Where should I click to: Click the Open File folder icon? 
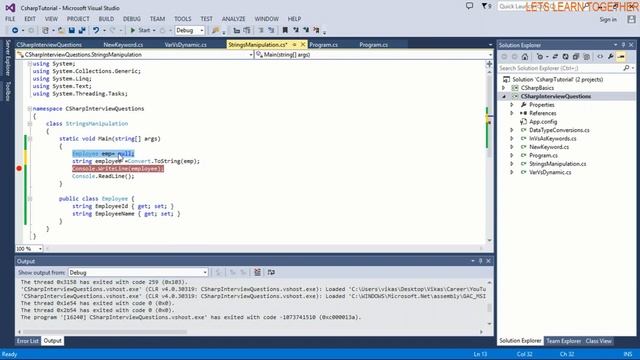coord(61,30)
